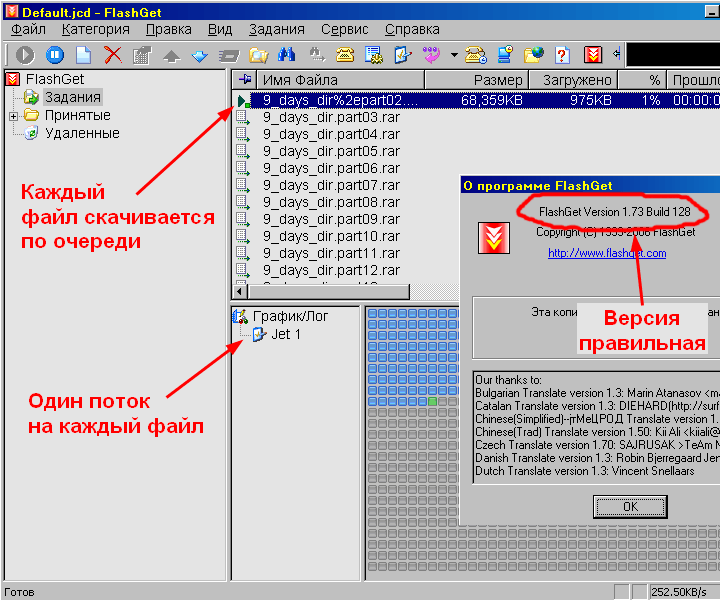Sort by Имя Файла column header
Image resolution: width=720 pixels, height=600 pixels.
(340, 80)
